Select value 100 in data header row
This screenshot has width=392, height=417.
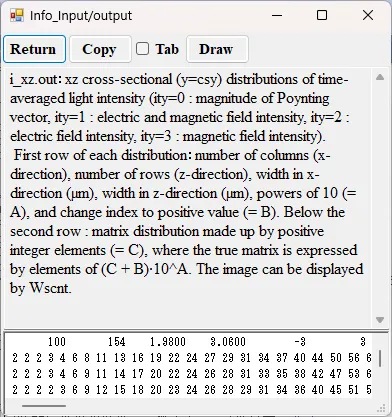[x=57, y=342]
